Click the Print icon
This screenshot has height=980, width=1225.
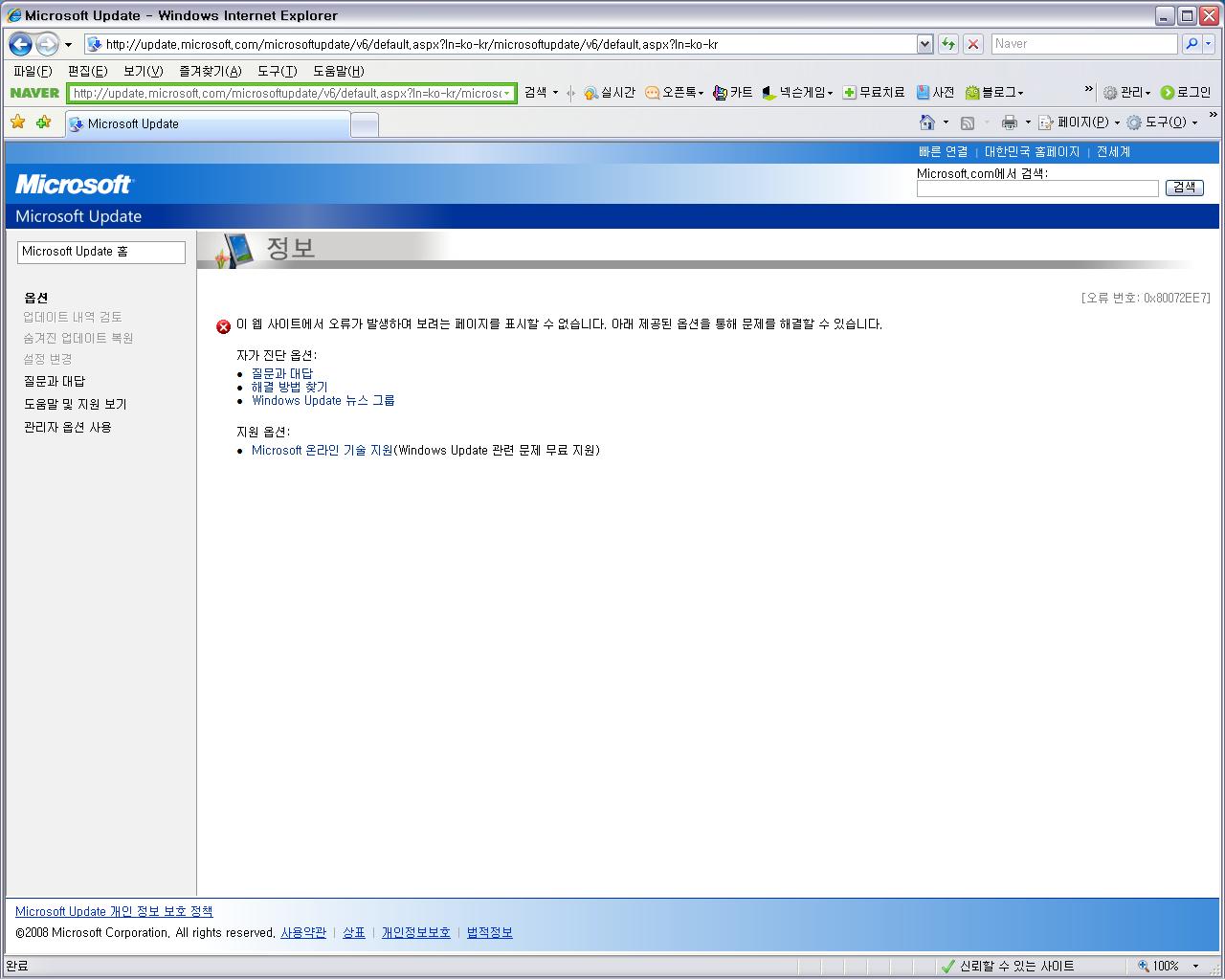pos(1010,122)
